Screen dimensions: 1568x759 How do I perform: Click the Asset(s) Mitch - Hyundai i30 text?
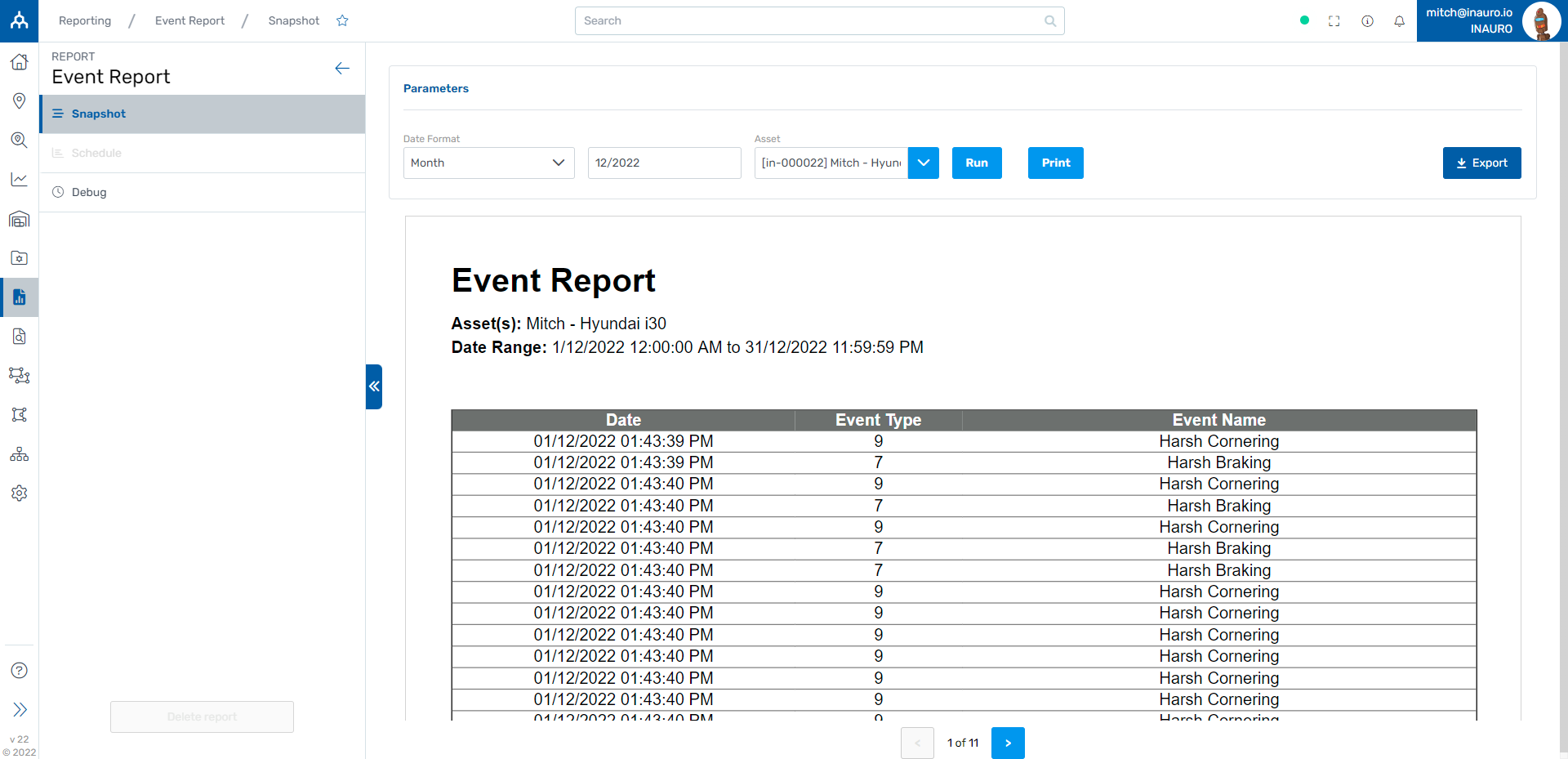(x=559, y=324)
